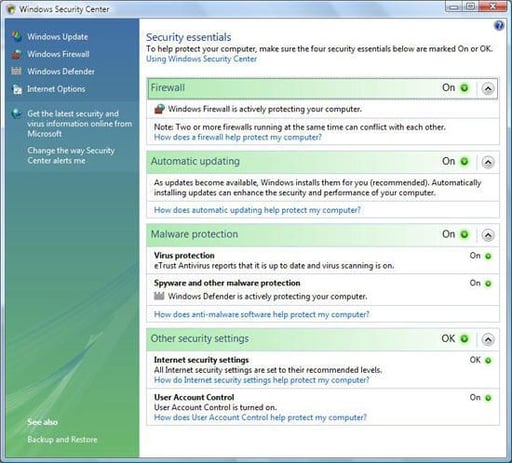Open Backup and Restore under See also
The image size is (512, 463).
(x=62, y=439)
